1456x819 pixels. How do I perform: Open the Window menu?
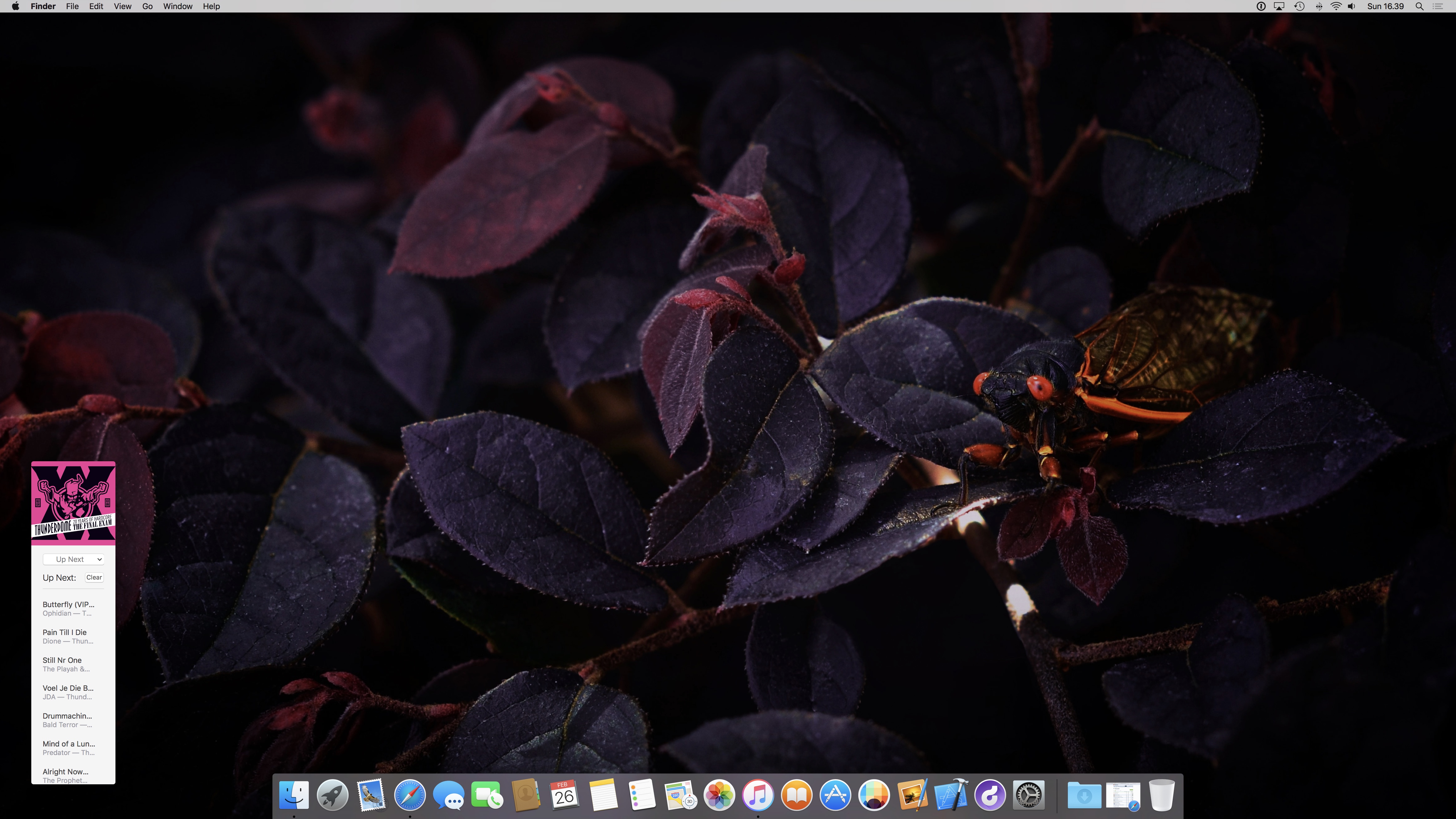177,6
